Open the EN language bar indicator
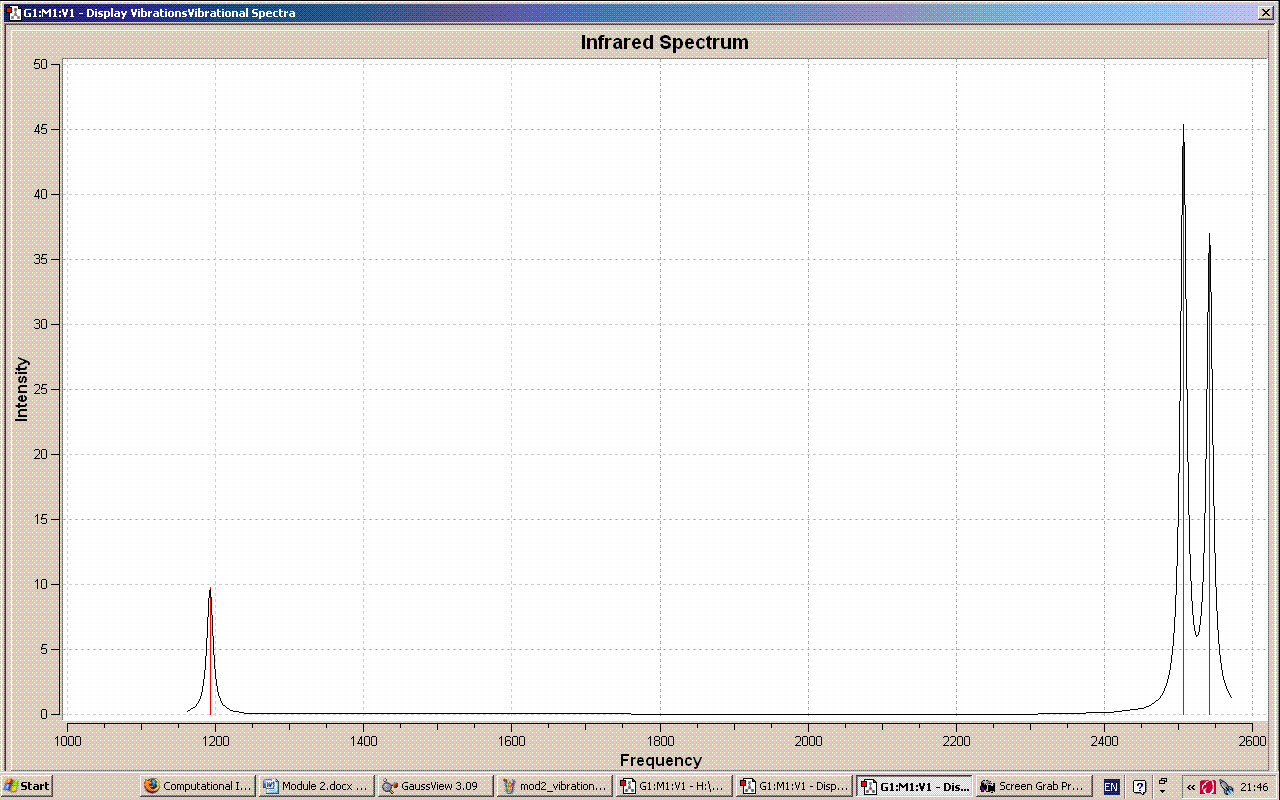1280x800 pixels. tap(1111, 786)
